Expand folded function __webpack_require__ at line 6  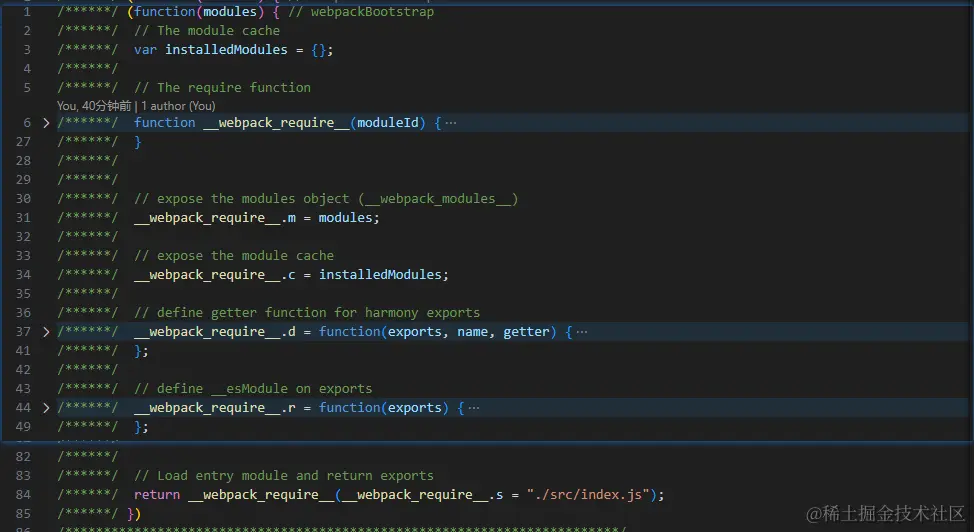click(x=46, y=123)
